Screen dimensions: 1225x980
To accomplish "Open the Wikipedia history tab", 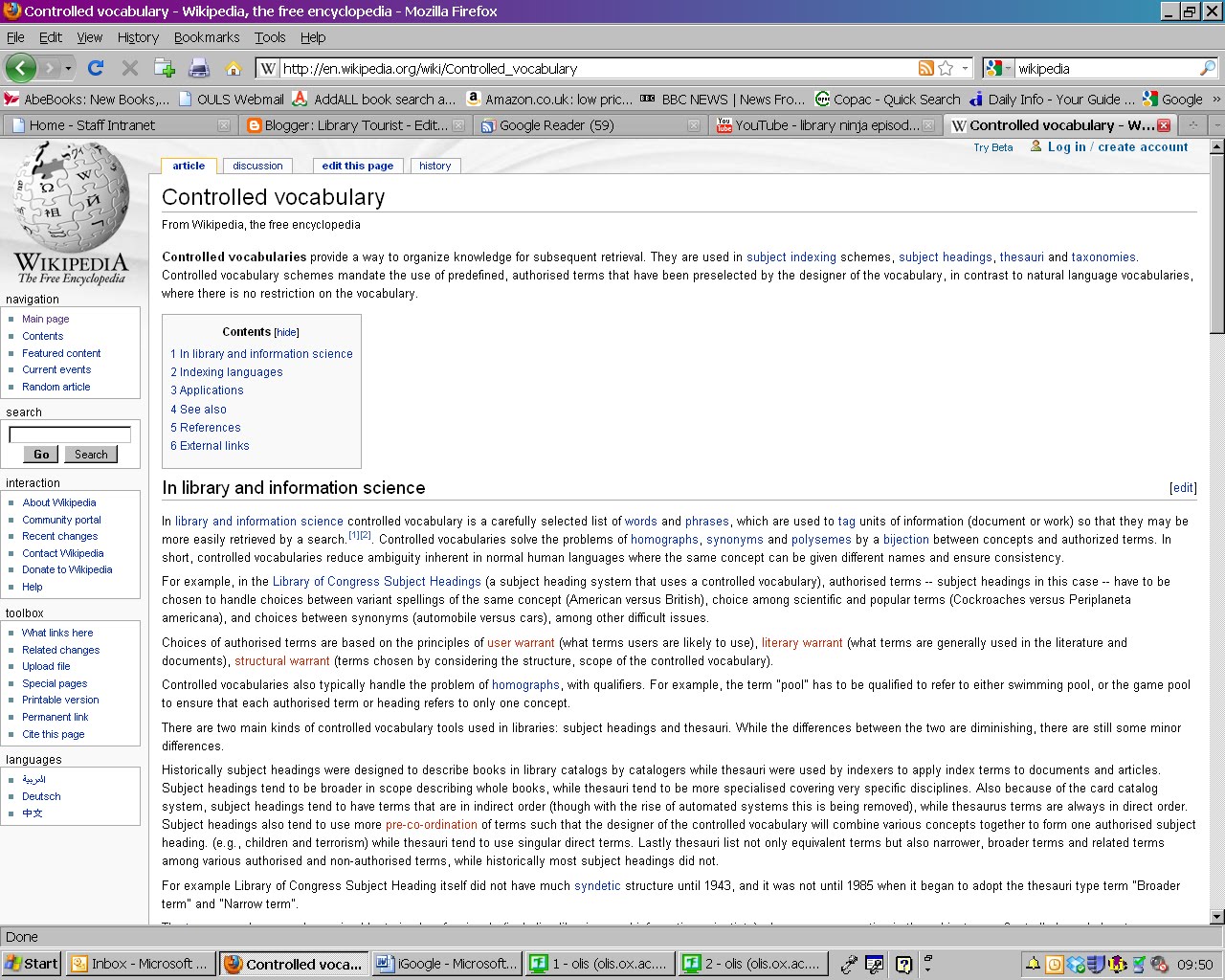I will 434,166.
